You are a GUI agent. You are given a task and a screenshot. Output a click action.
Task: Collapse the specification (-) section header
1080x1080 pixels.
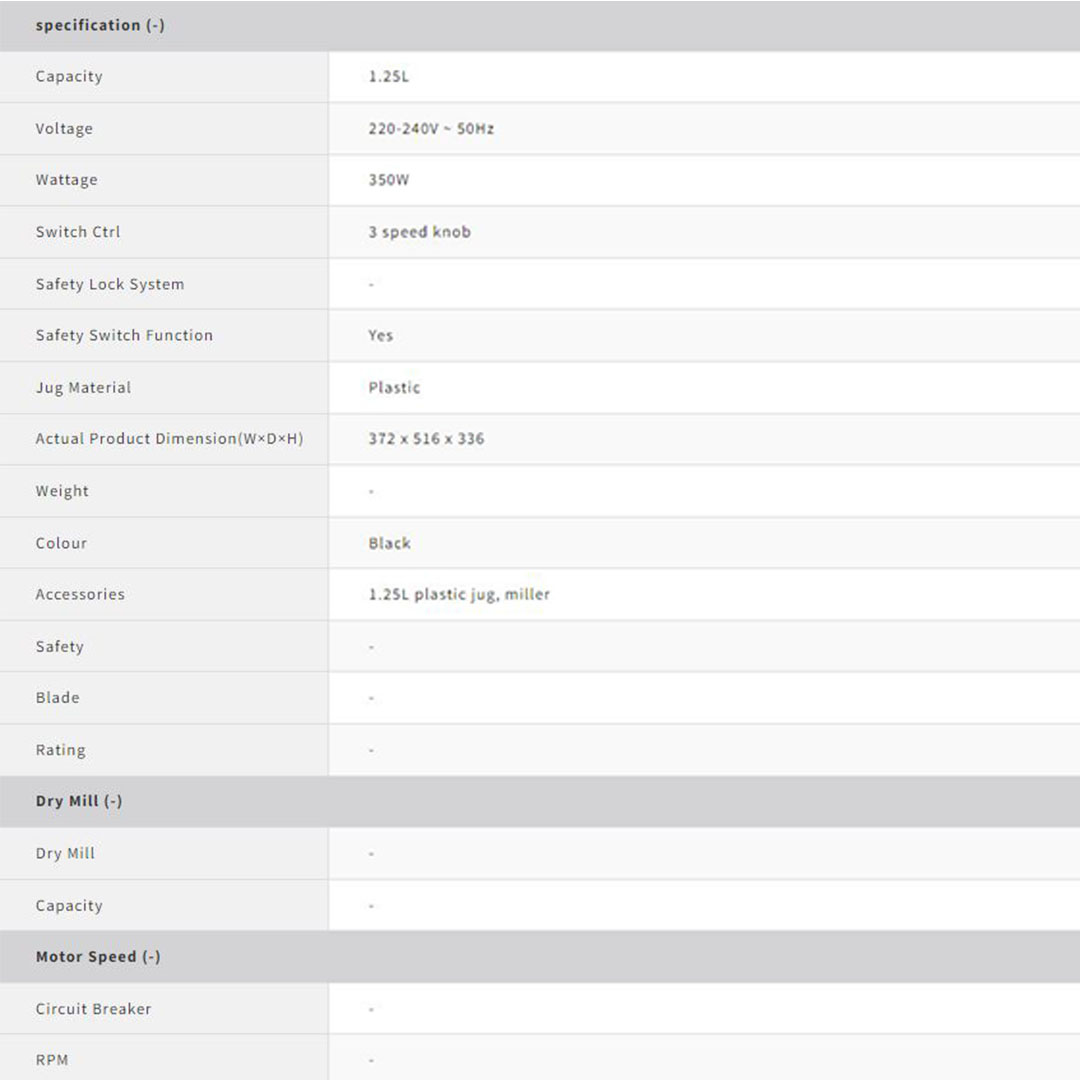click(x=100, y=25)
